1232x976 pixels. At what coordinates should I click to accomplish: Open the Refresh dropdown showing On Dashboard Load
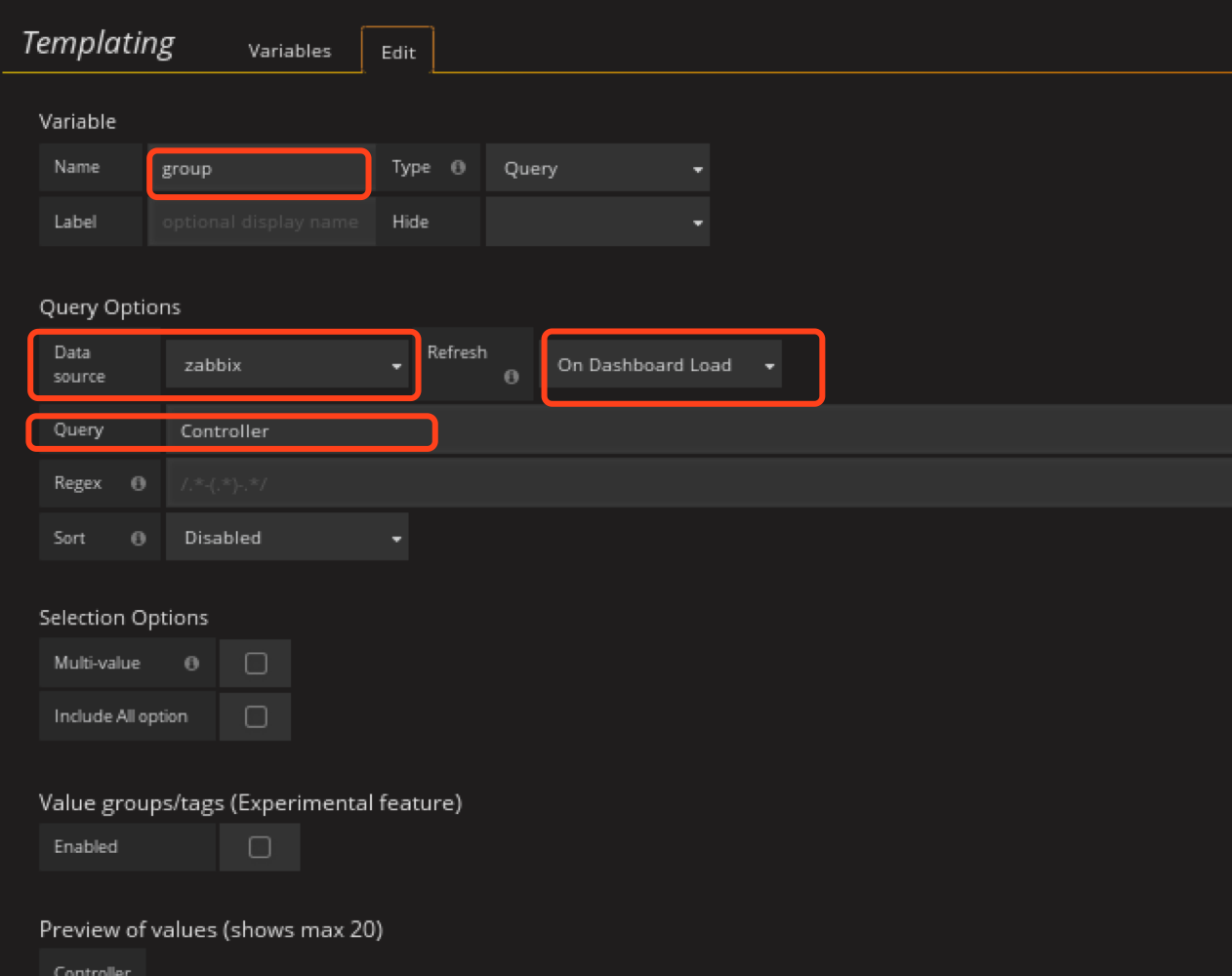point(664,365)
